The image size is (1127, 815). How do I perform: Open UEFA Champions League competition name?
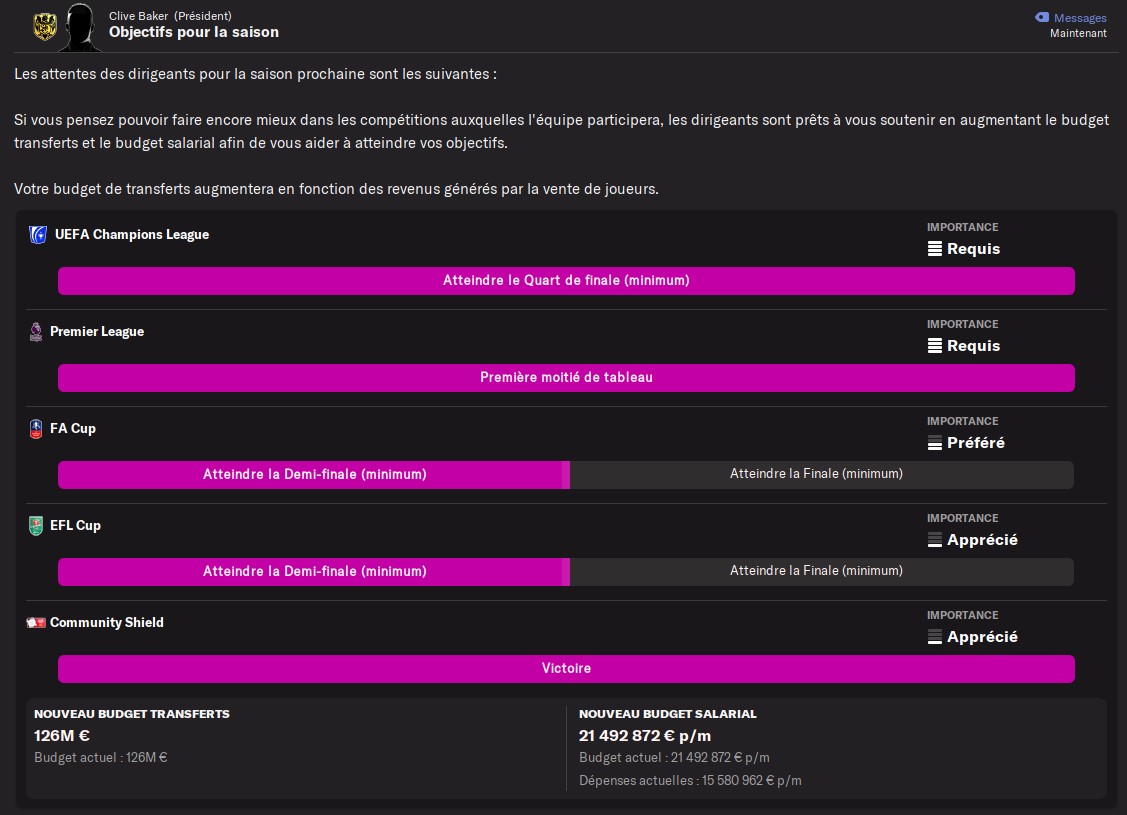132,234
